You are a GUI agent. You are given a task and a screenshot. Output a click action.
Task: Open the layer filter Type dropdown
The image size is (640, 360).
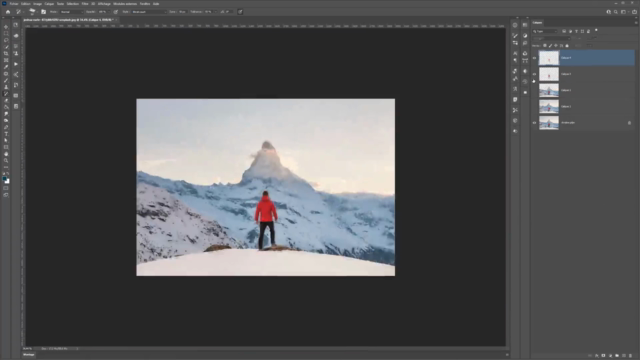[x=545, y=31]
